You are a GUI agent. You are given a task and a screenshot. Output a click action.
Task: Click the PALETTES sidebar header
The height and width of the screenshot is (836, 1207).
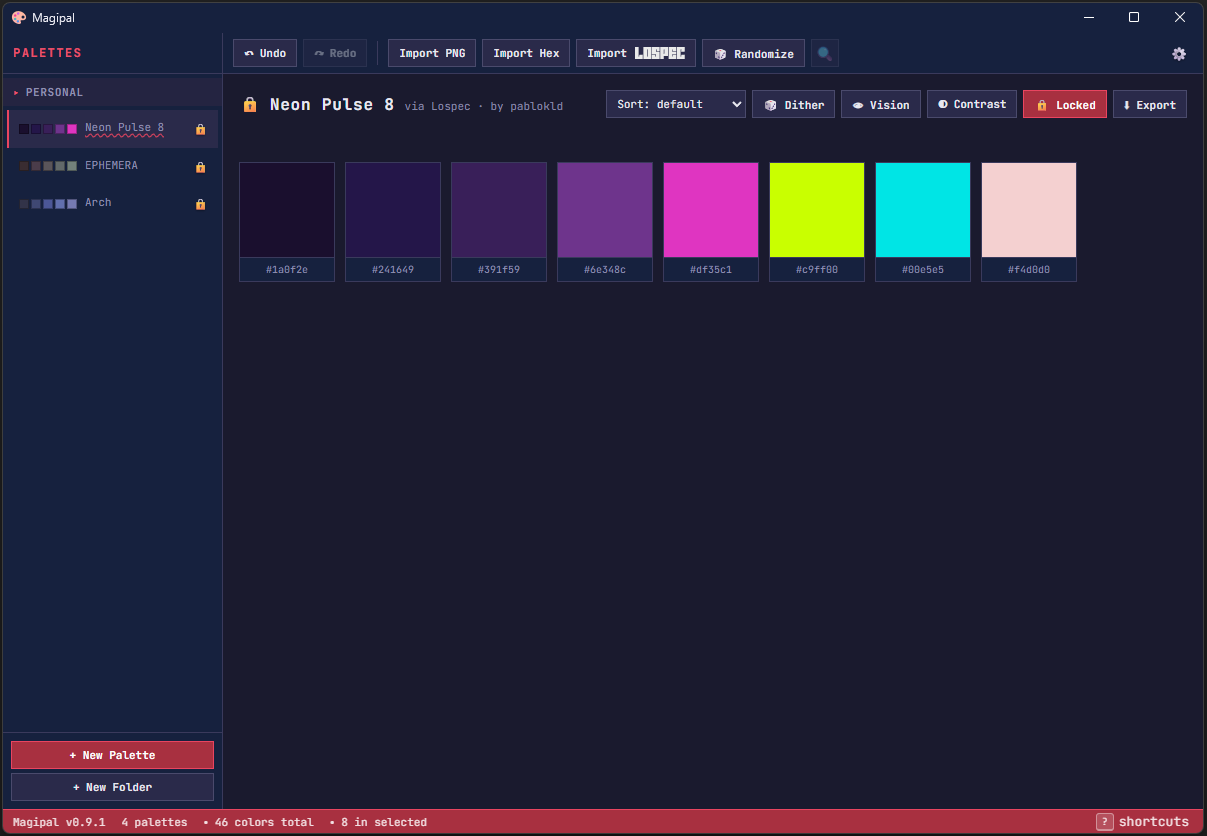pos(47,53)
